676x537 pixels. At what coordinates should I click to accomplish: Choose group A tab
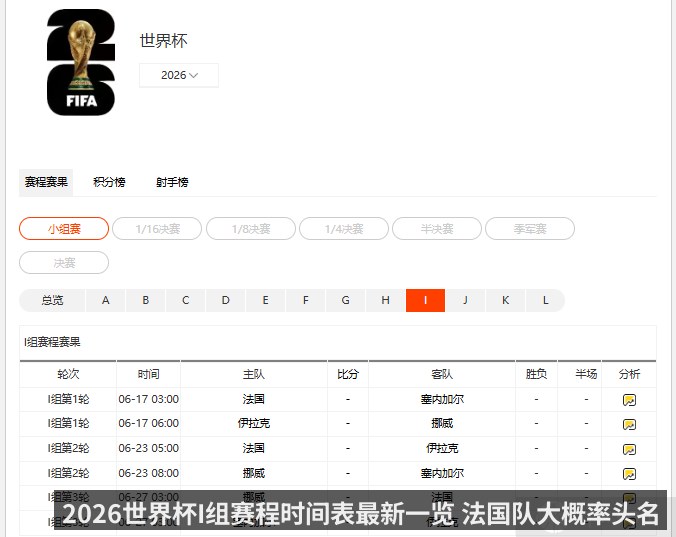[106, 300]
